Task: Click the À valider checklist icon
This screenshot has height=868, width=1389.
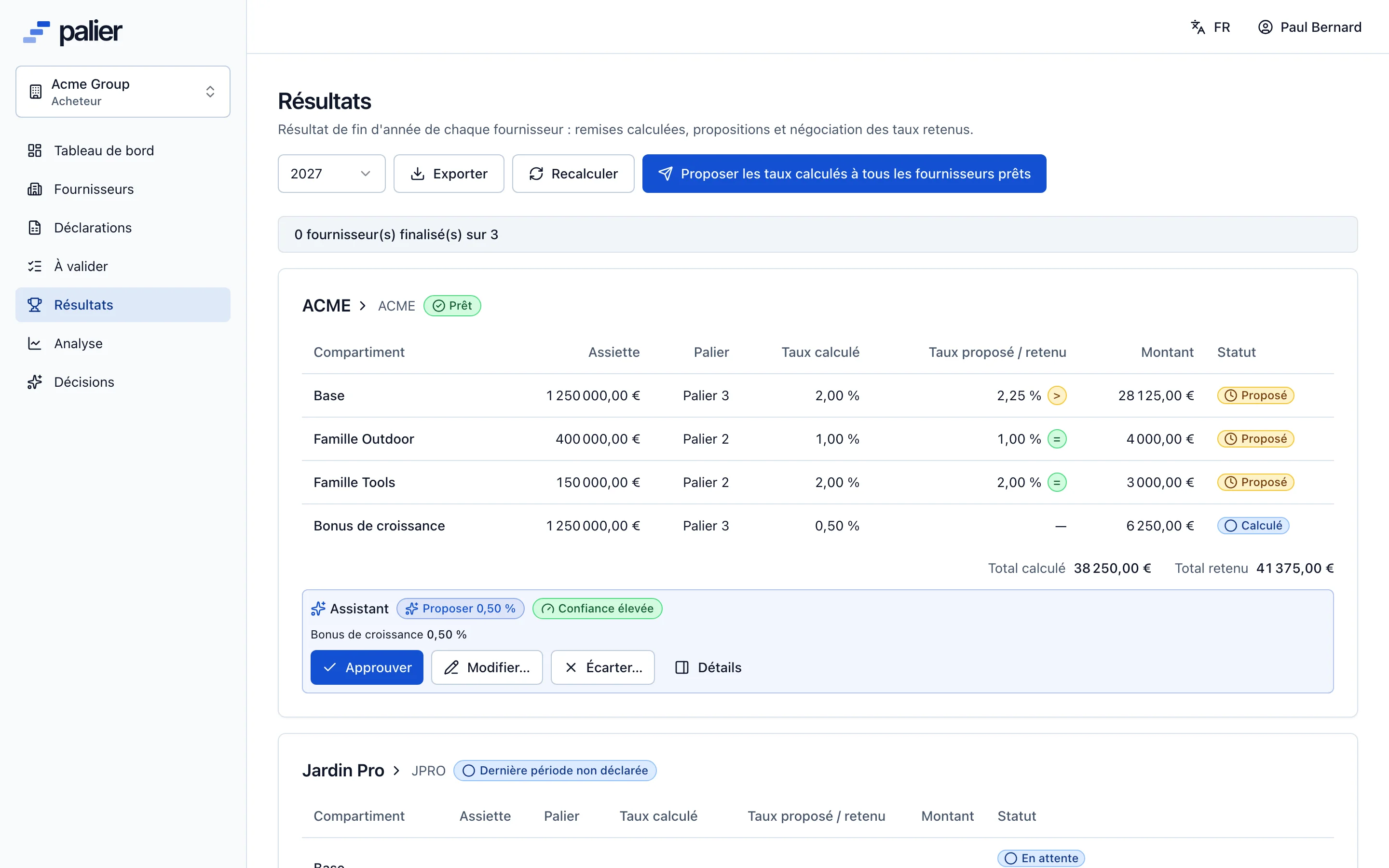Action: [34, 266]
